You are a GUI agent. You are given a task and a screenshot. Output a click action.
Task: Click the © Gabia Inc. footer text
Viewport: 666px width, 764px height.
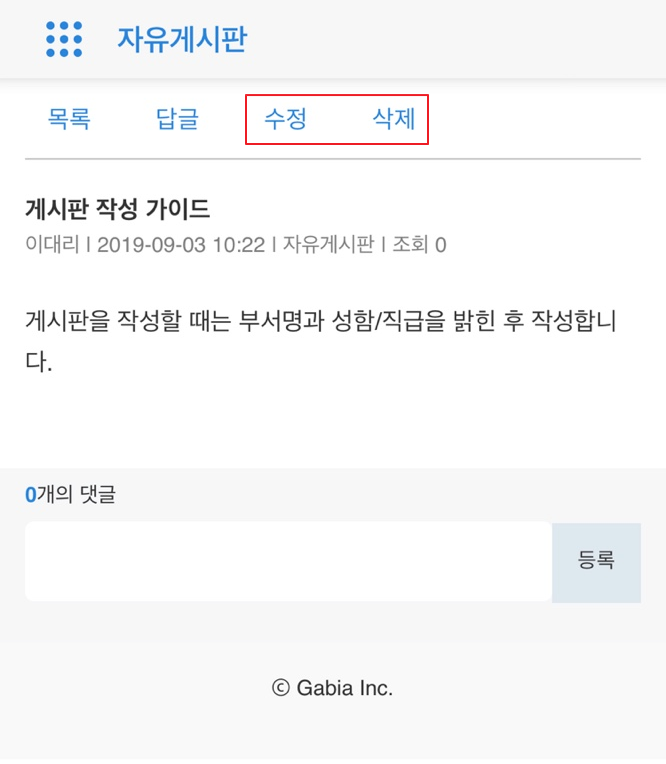tap(332, 688)
